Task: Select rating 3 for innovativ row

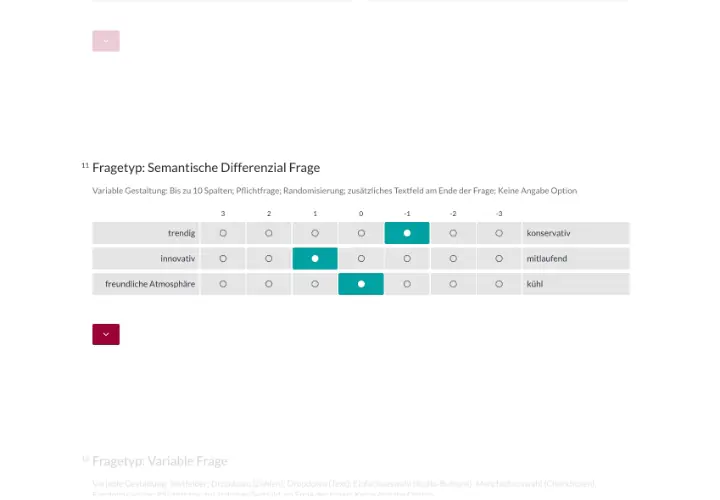Action: (223, 259)
